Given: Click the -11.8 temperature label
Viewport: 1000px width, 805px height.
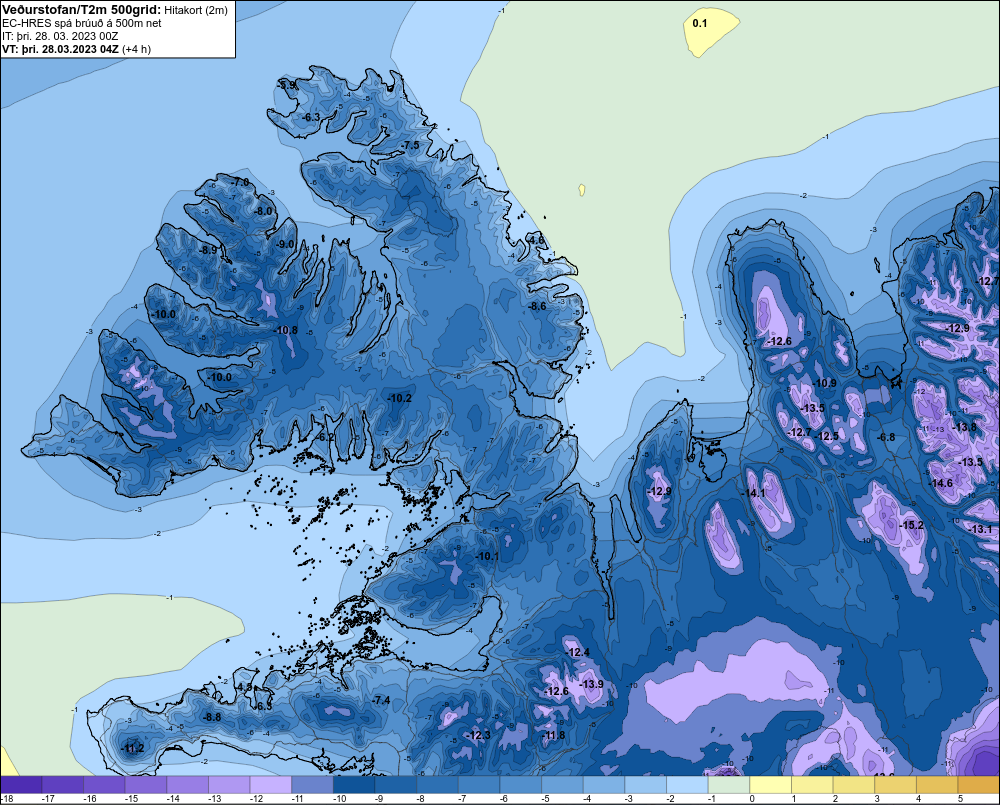Looking at the screenshot, I should click(553, 735).
